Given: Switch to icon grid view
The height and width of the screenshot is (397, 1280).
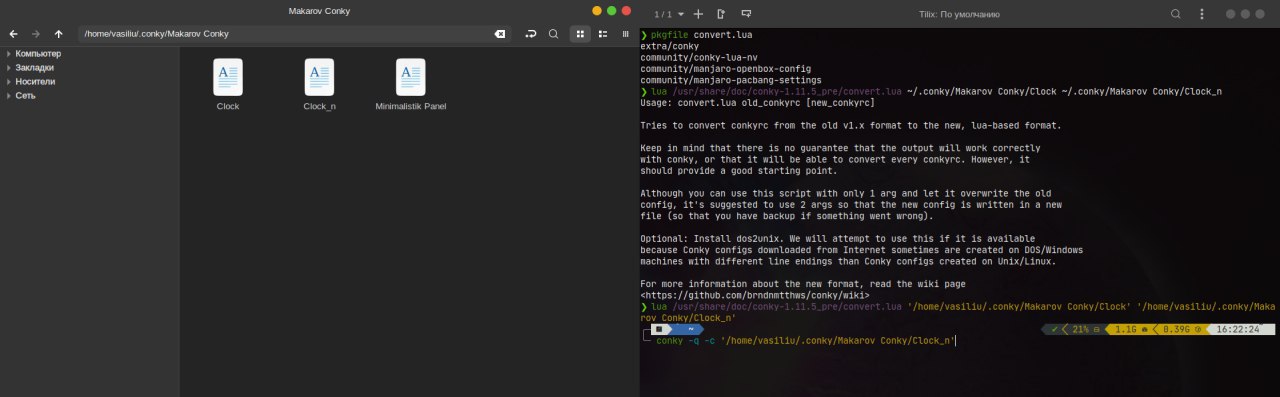Looking at the screenshot, I should 579,33.
